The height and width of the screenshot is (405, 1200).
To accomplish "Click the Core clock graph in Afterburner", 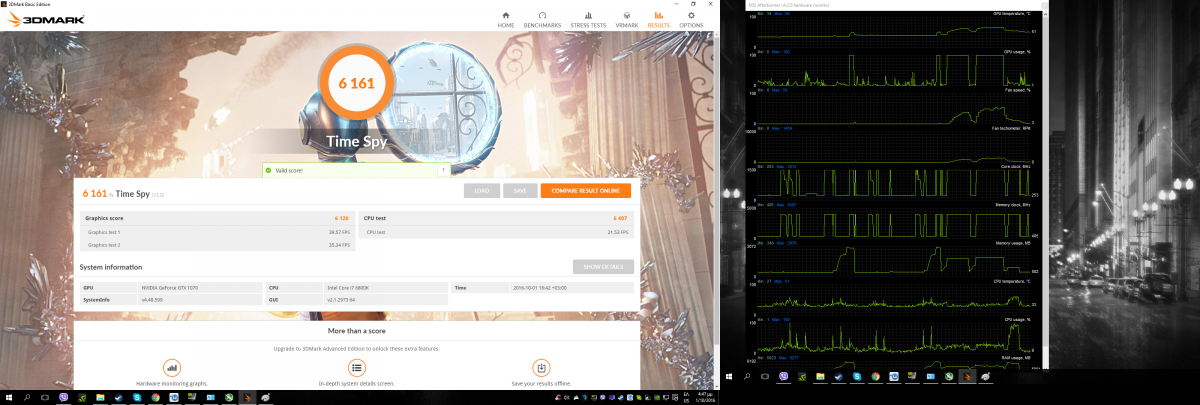I will click(893, 186).
